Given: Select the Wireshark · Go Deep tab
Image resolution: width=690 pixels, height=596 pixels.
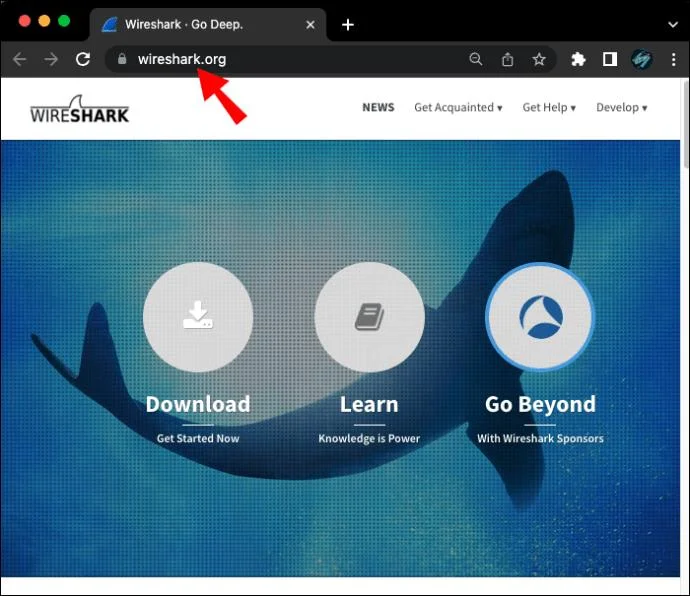Looking at the screenshot, I should coord(208,25).
